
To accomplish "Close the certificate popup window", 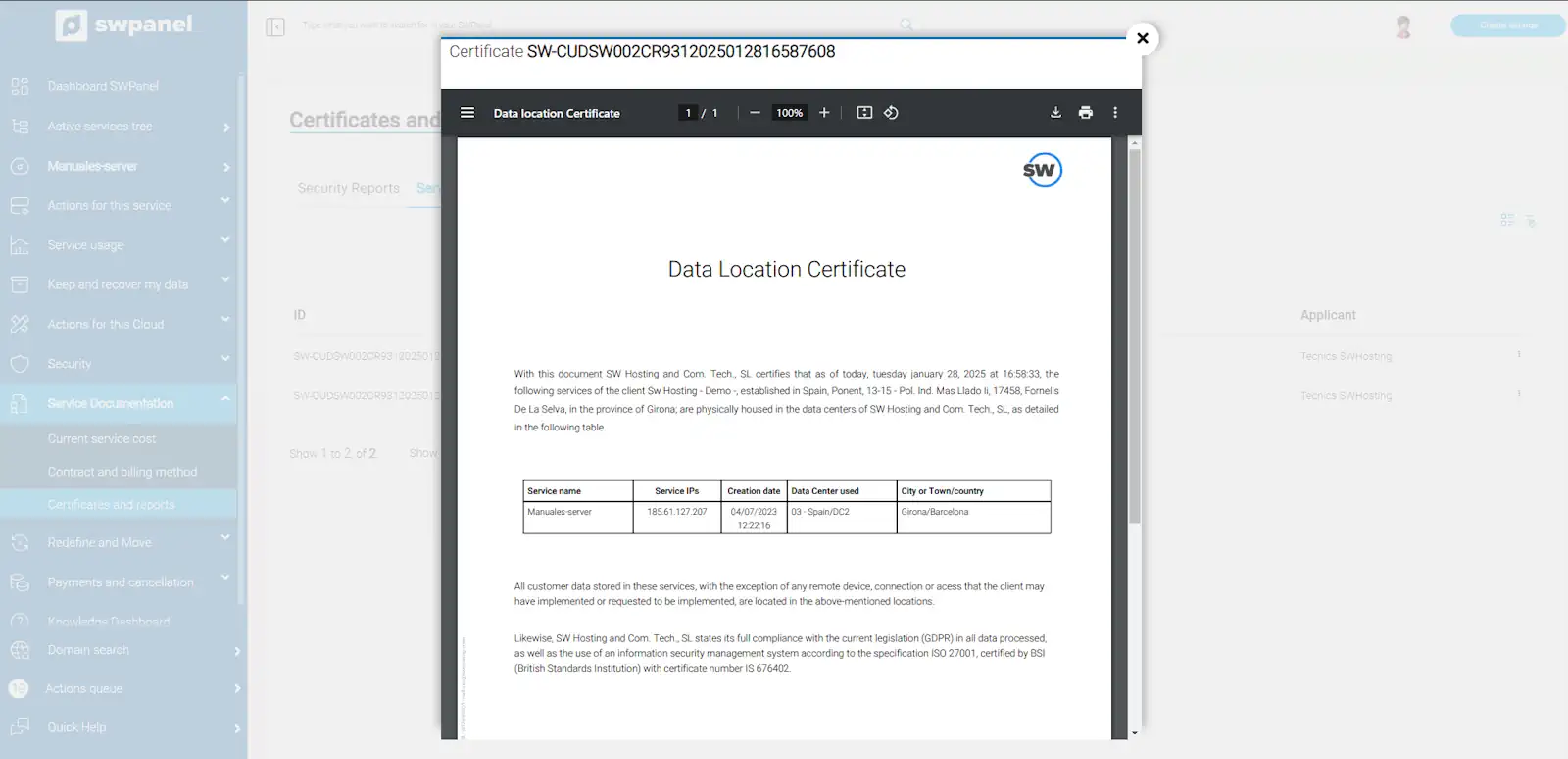I will pos(1142,38).
